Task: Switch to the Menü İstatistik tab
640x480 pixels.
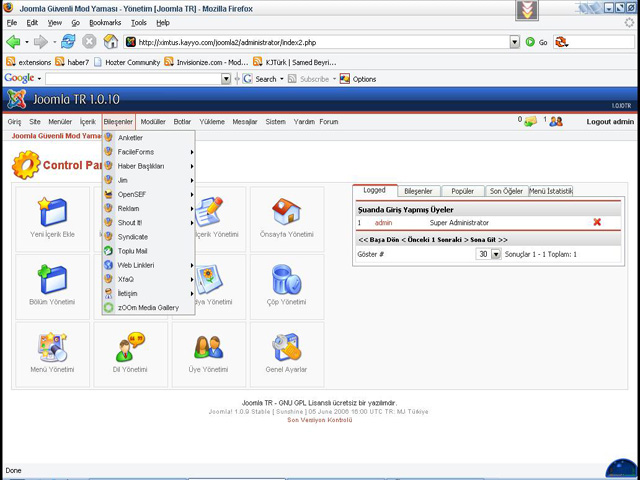Action: (551, 191)
